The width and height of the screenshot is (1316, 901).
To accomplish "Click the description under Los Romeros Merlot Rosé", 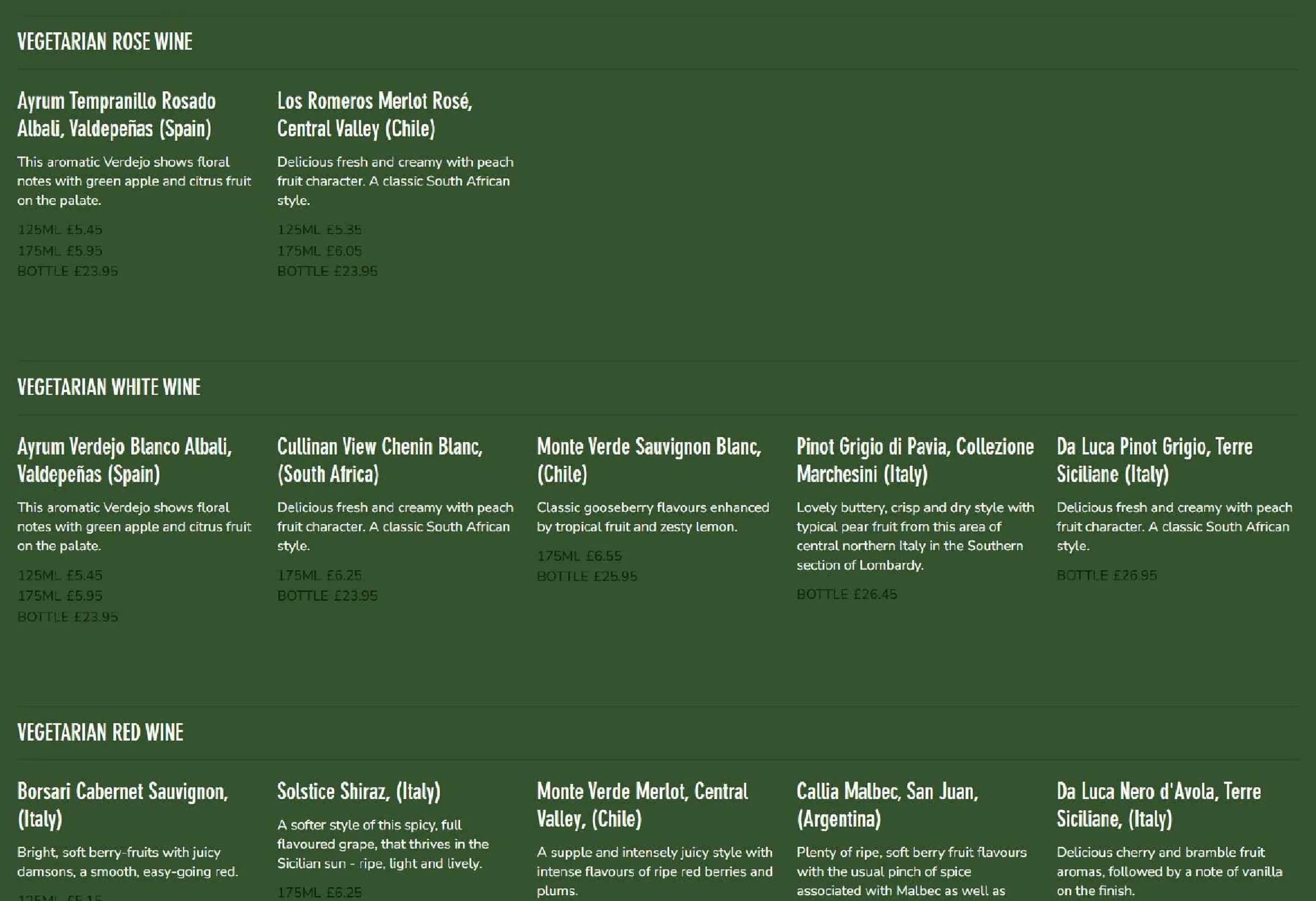I will click(395, 181).
